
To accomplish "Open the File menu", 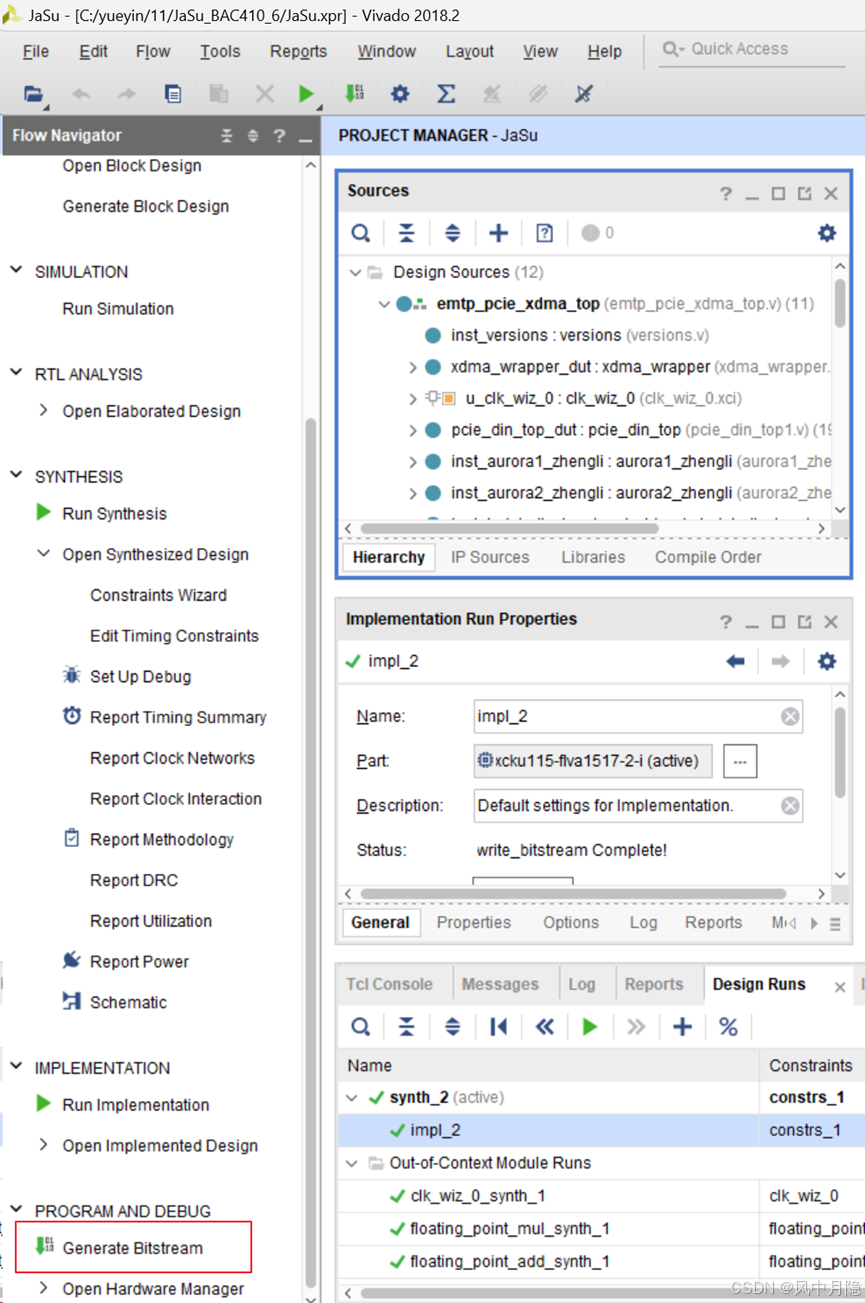I will [36, 51].
